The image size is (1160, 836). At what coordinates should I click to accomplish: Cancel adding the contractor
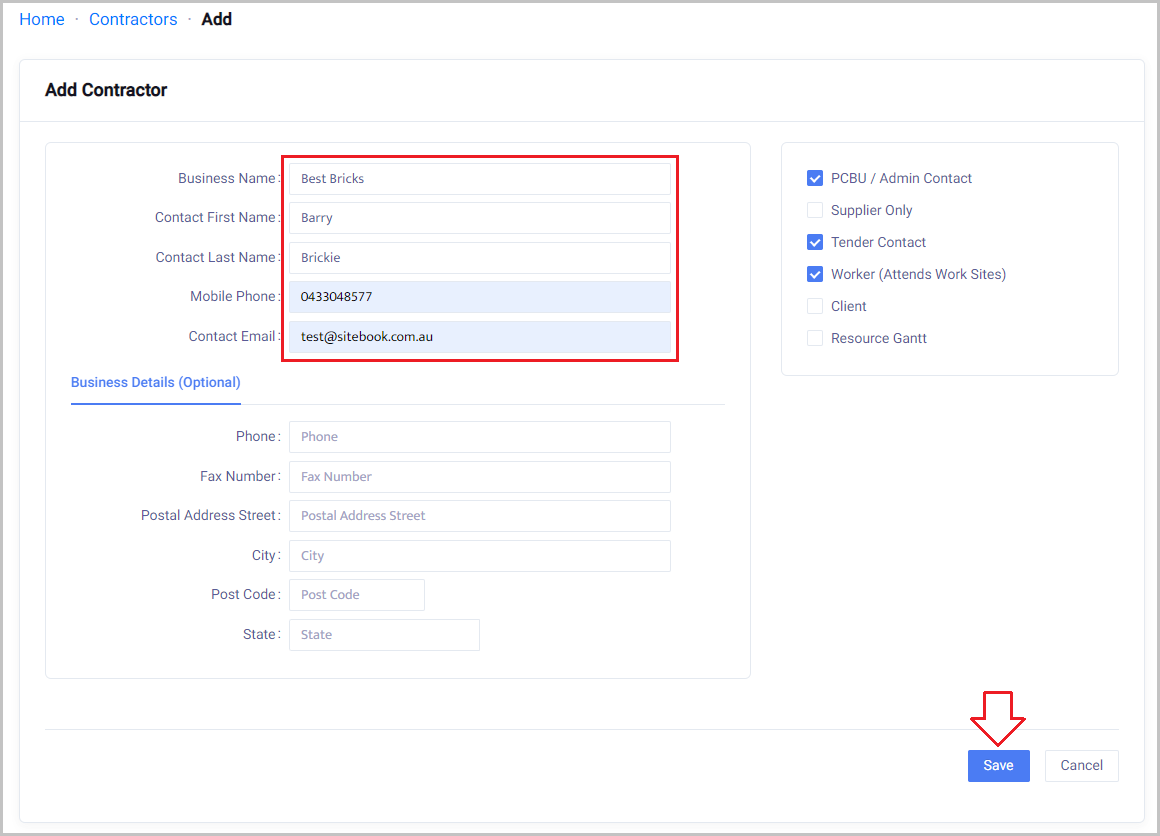[x=1081, y=765]
